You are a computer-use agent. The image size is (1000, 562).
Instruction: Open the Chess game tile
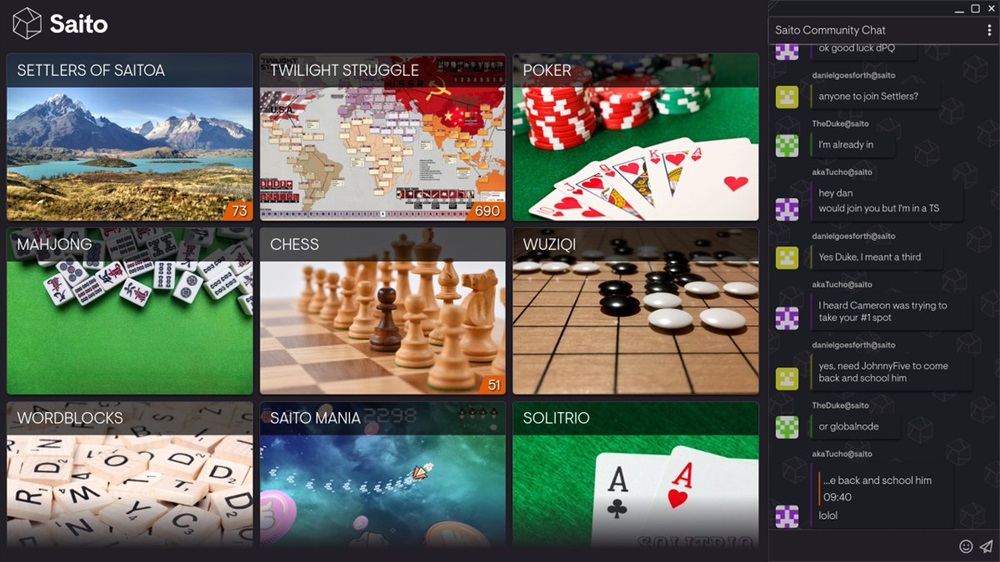point(383,311)
